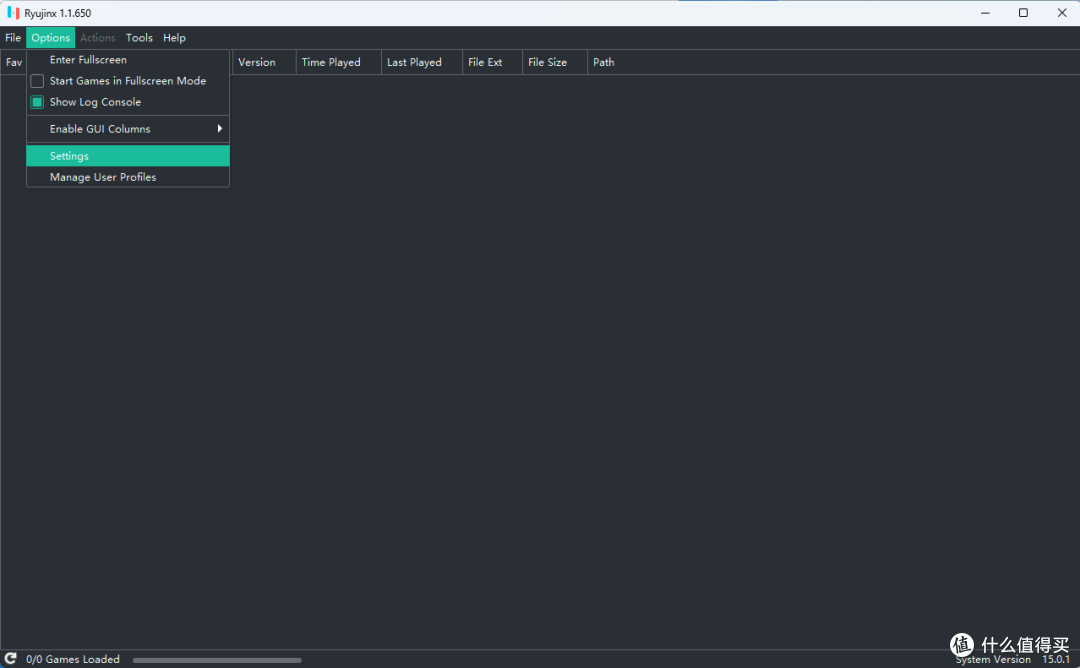Toggle Start Games in Fullscreen Mode checkbox
The height and width of the screenshot is (668, 1080).
point(37,81)
